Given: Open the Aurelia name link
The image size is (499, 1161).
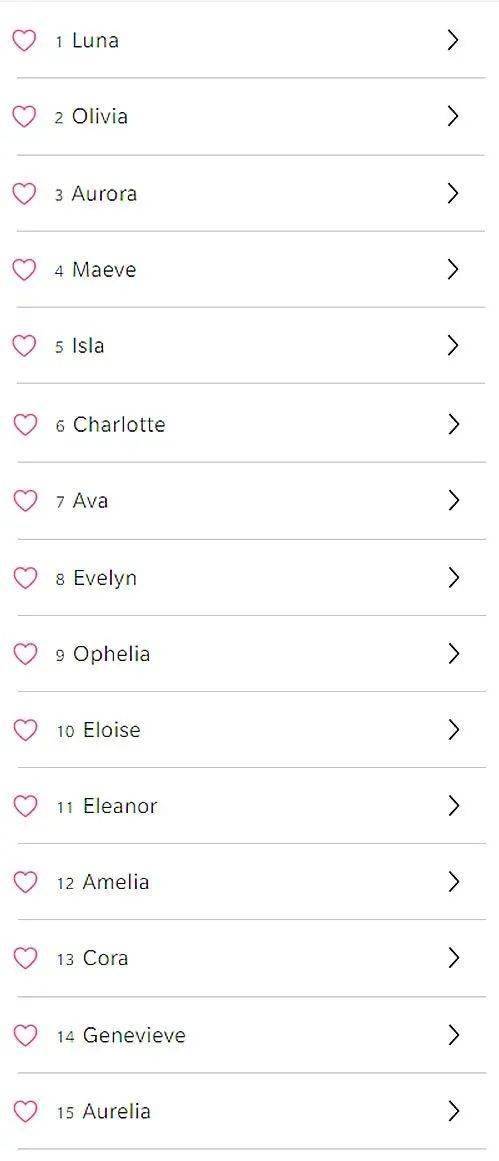Looking at the screenshot, I should [x=116, y=1111].
